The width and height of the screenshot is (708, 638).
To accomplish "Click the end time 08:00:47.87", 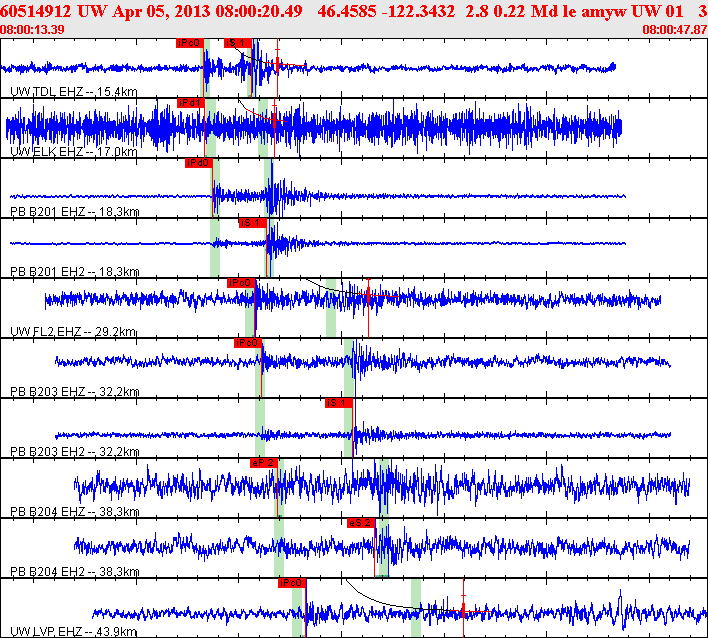I will click(675, 30).
